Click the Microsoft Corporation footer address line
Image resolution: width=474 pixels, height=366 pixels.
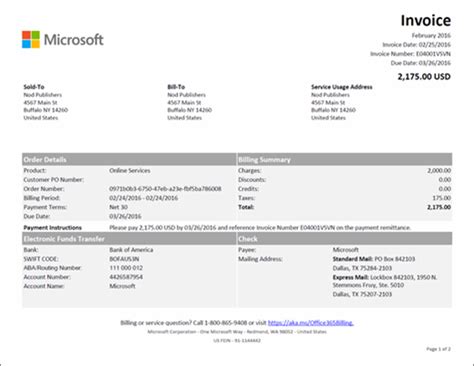coord(237,332)
